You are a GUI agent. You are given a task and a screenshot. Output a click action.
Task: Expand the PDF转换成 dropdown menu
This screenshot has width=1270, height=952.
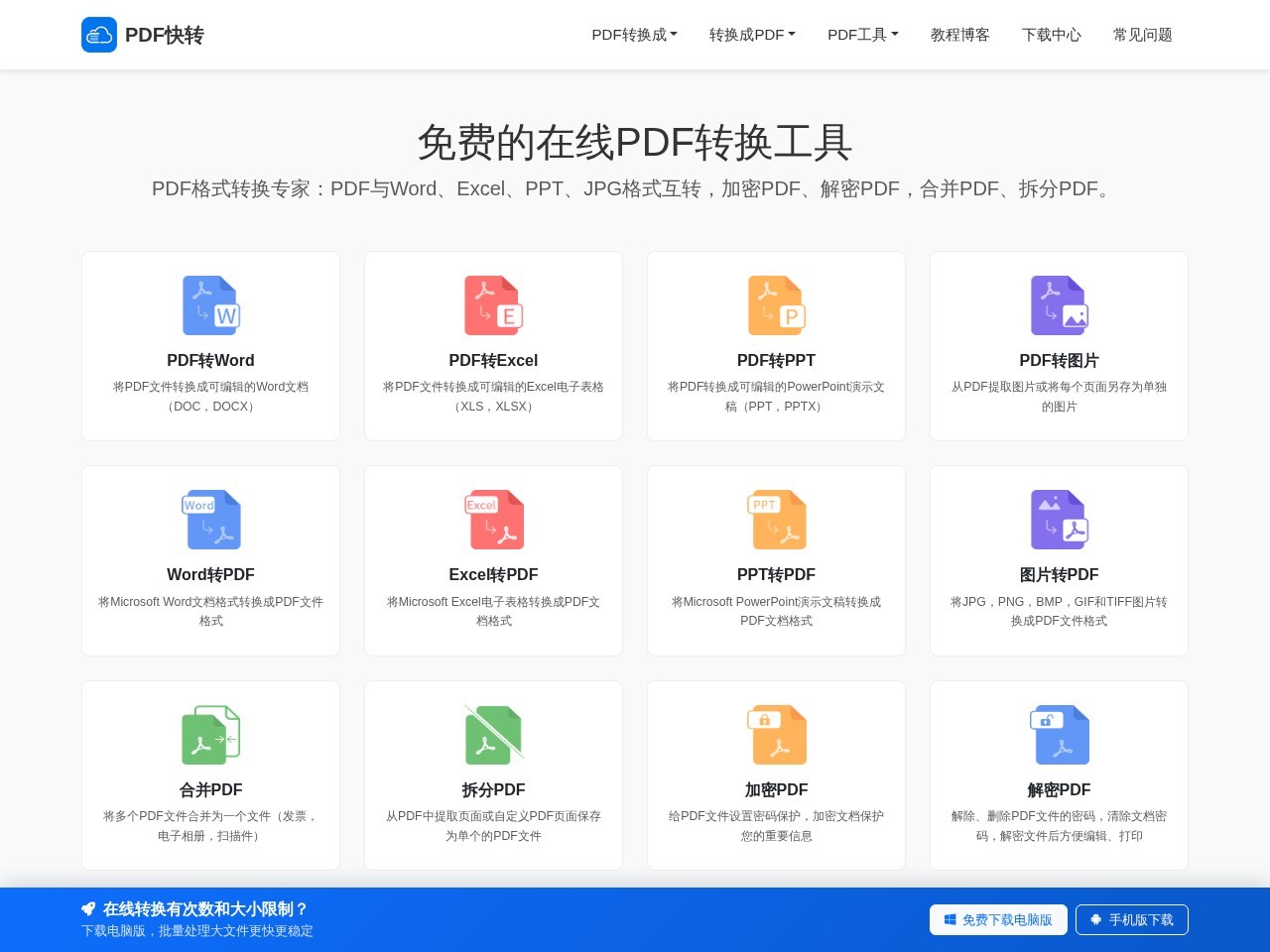[635, 35]
